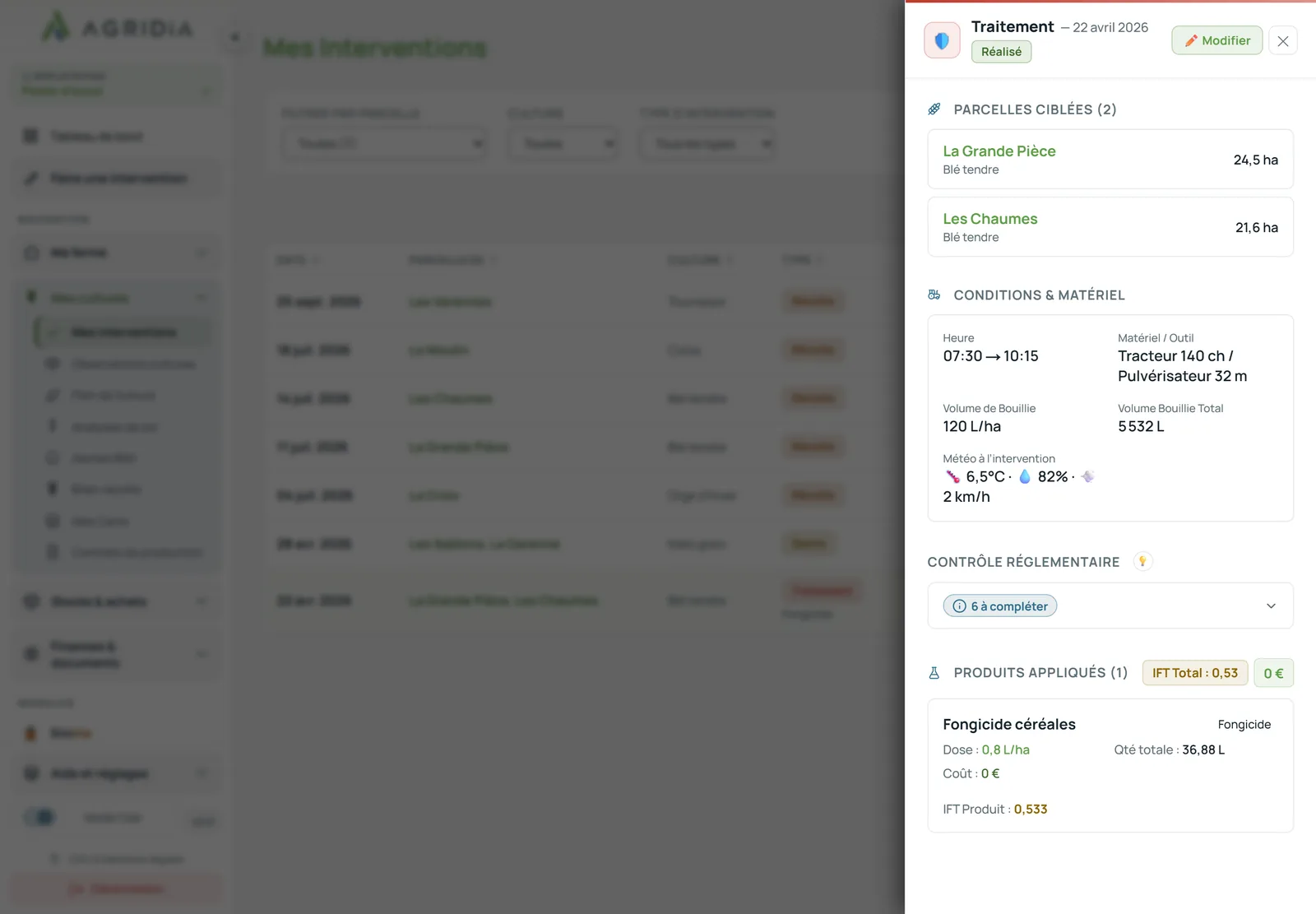Click the IFT Produit value 0,533
This screenshot has width=1316, height=914.
coord(1031,809)
